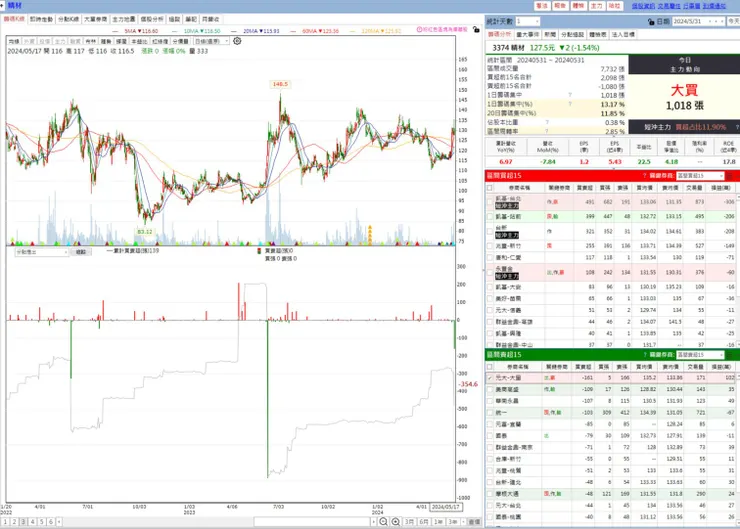
Task: Click the 月營收 tab
Action: [x=210, y=19]
